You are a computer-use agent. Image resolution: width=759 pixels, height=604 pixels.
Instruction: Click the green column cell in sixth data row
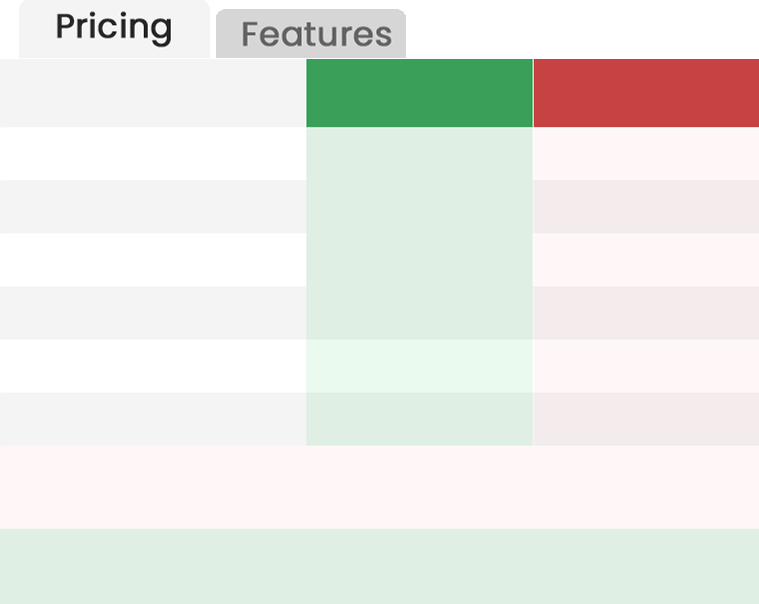[x=419, y=419]
